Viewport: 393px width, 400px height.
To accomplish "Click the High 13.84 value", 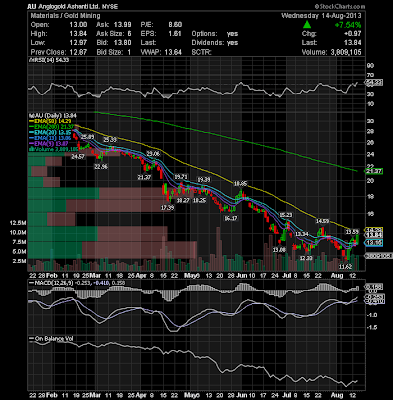I will 79,34.
